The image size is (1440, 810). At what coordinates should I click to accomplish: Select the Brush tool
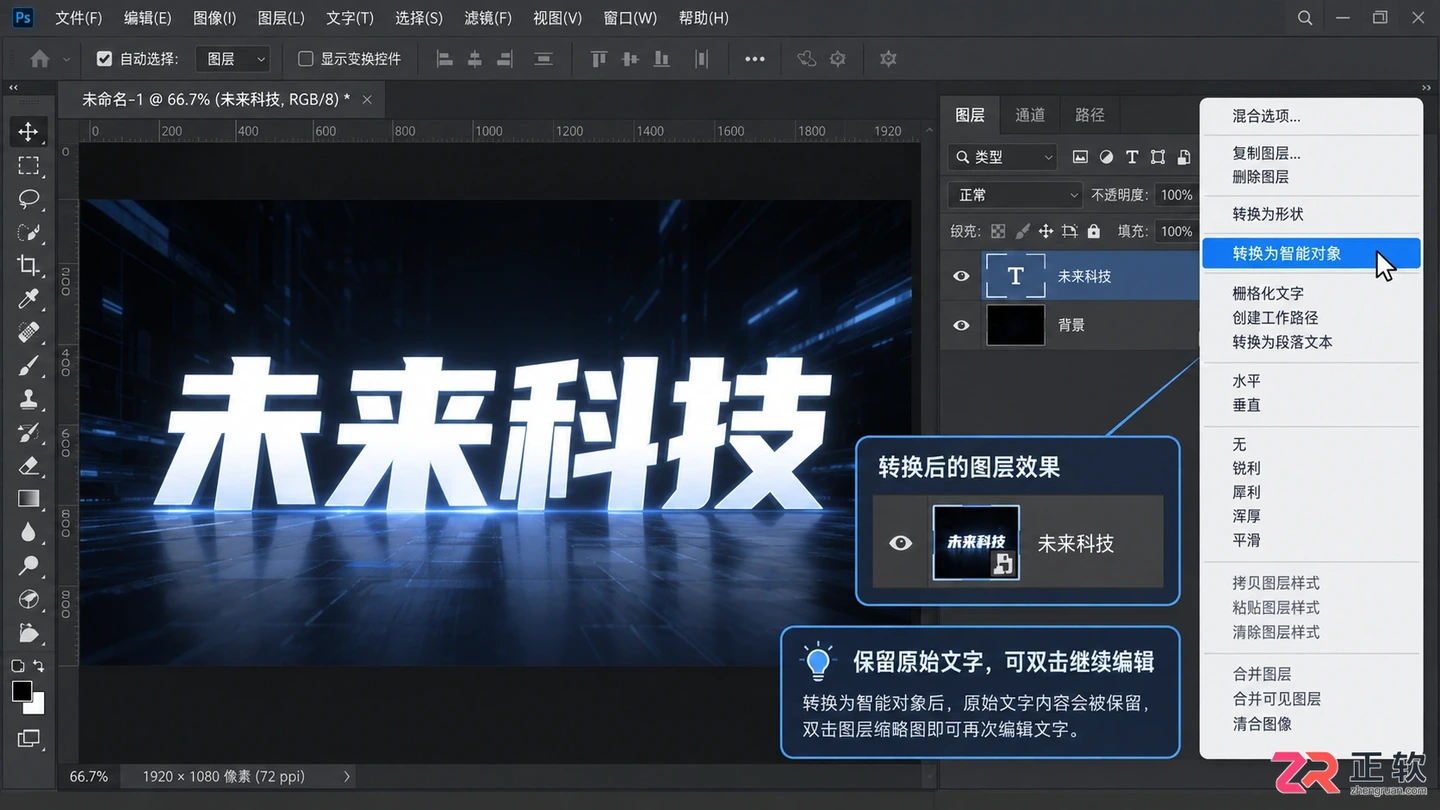click(x=28, y=365)
